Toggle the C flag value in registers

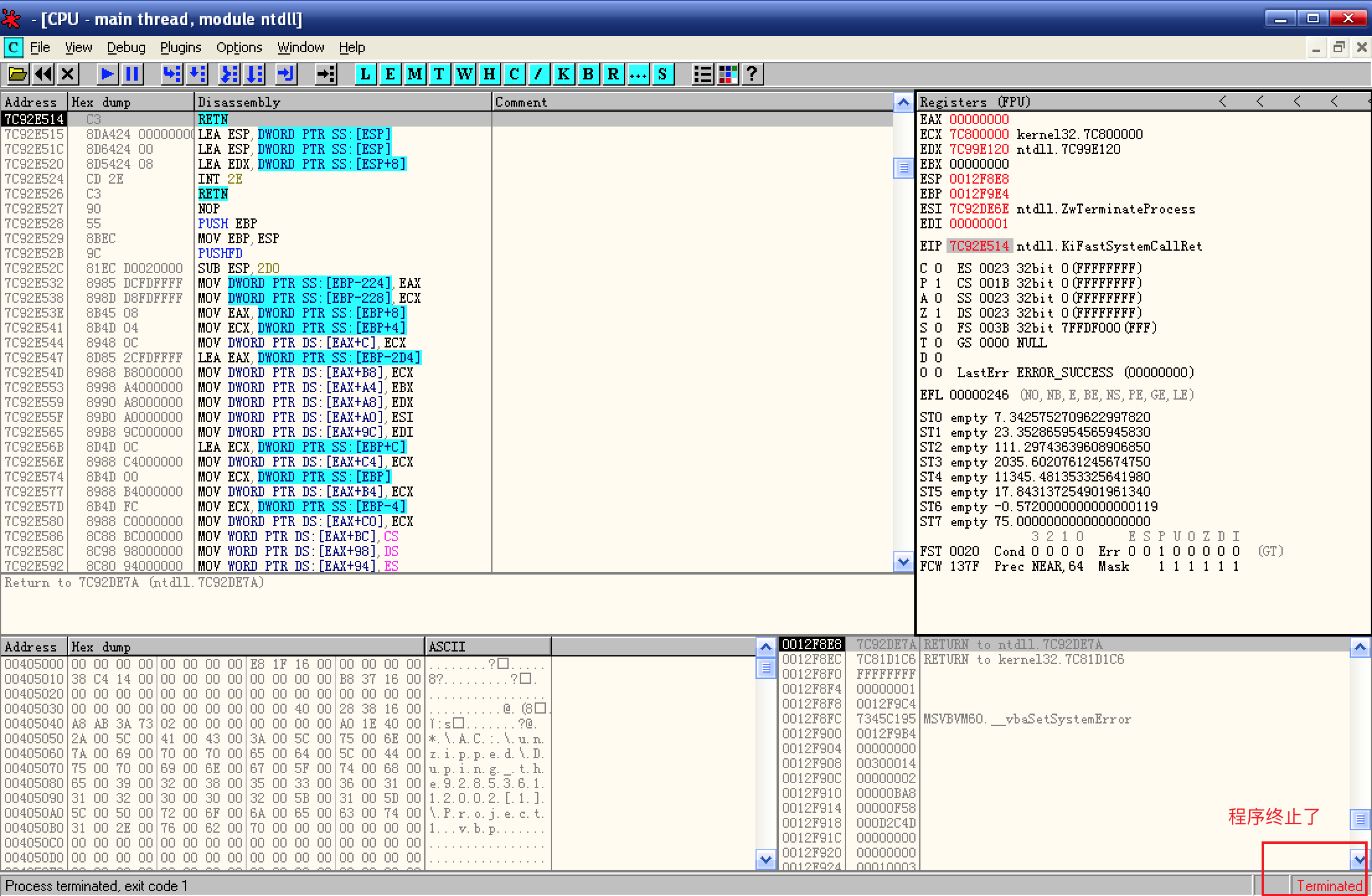(x=938, y=268)
